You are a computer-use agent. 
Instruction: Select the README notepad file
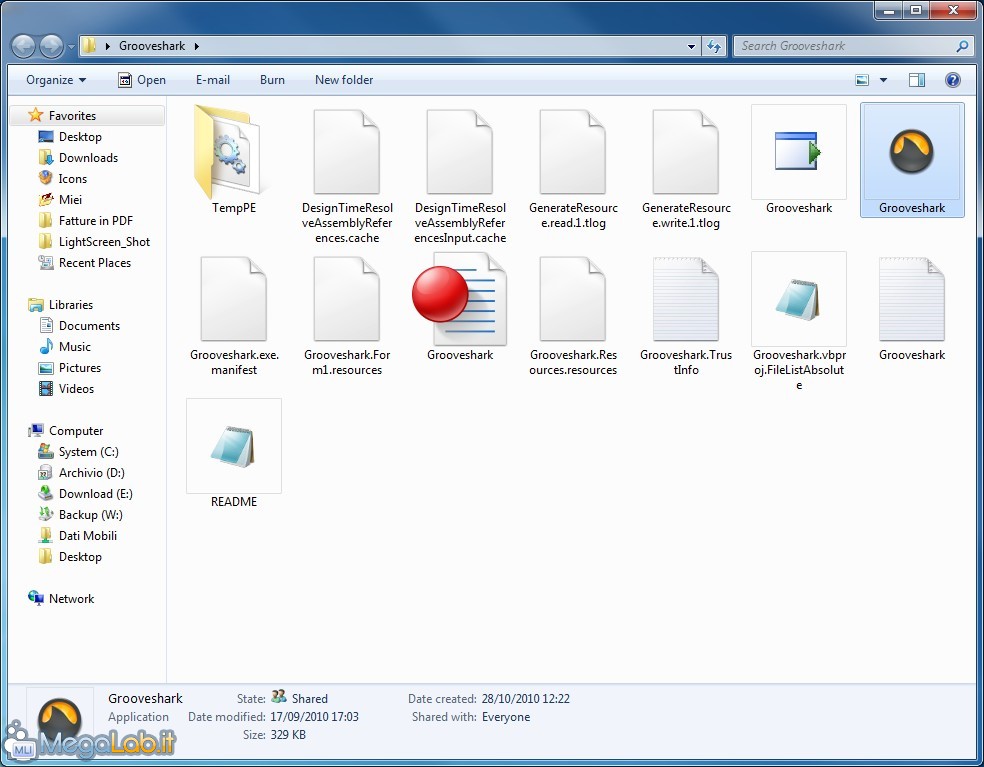[x=233, y=454]
